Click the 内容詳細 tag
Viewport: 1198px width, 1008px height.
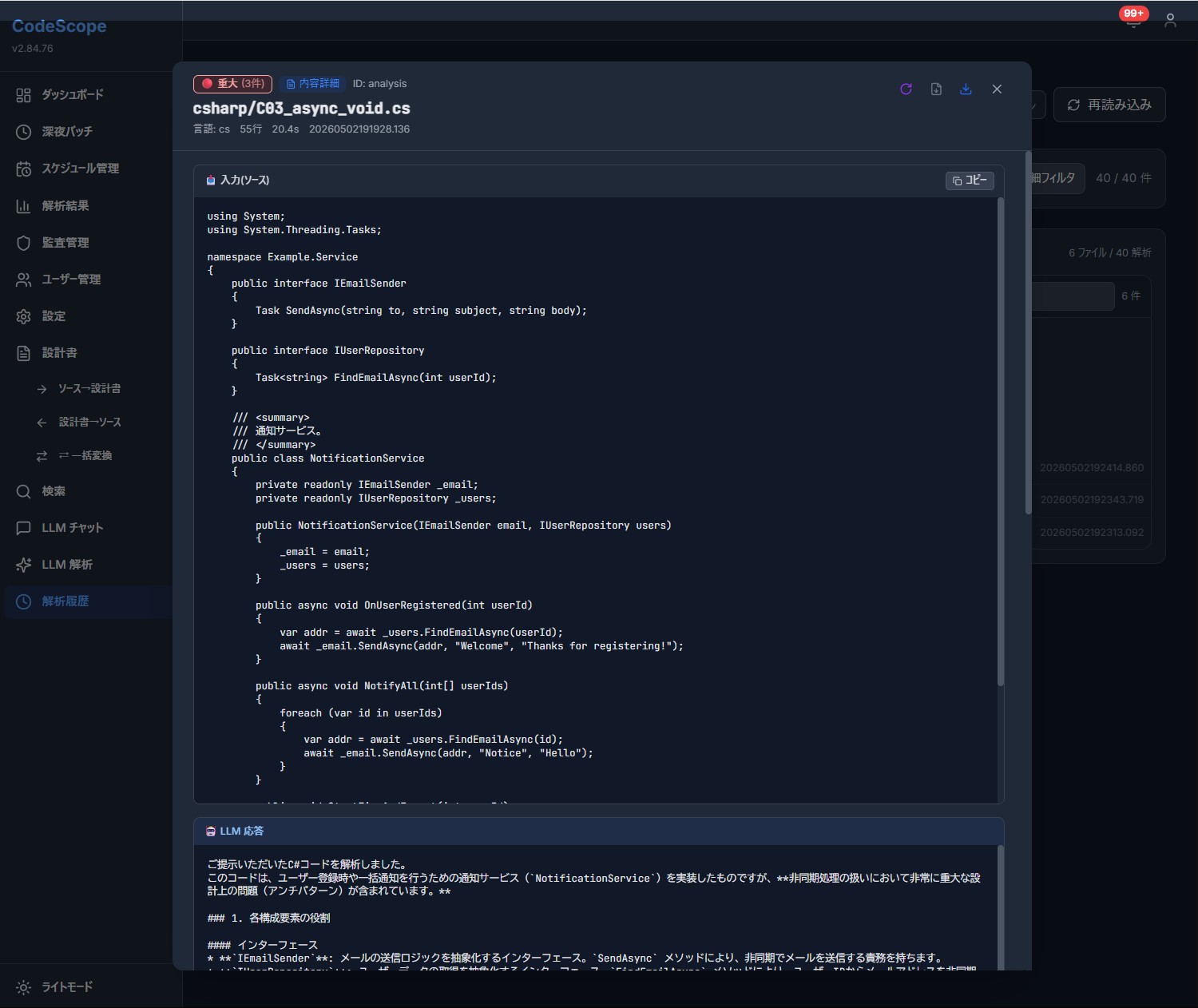point(312,84)
